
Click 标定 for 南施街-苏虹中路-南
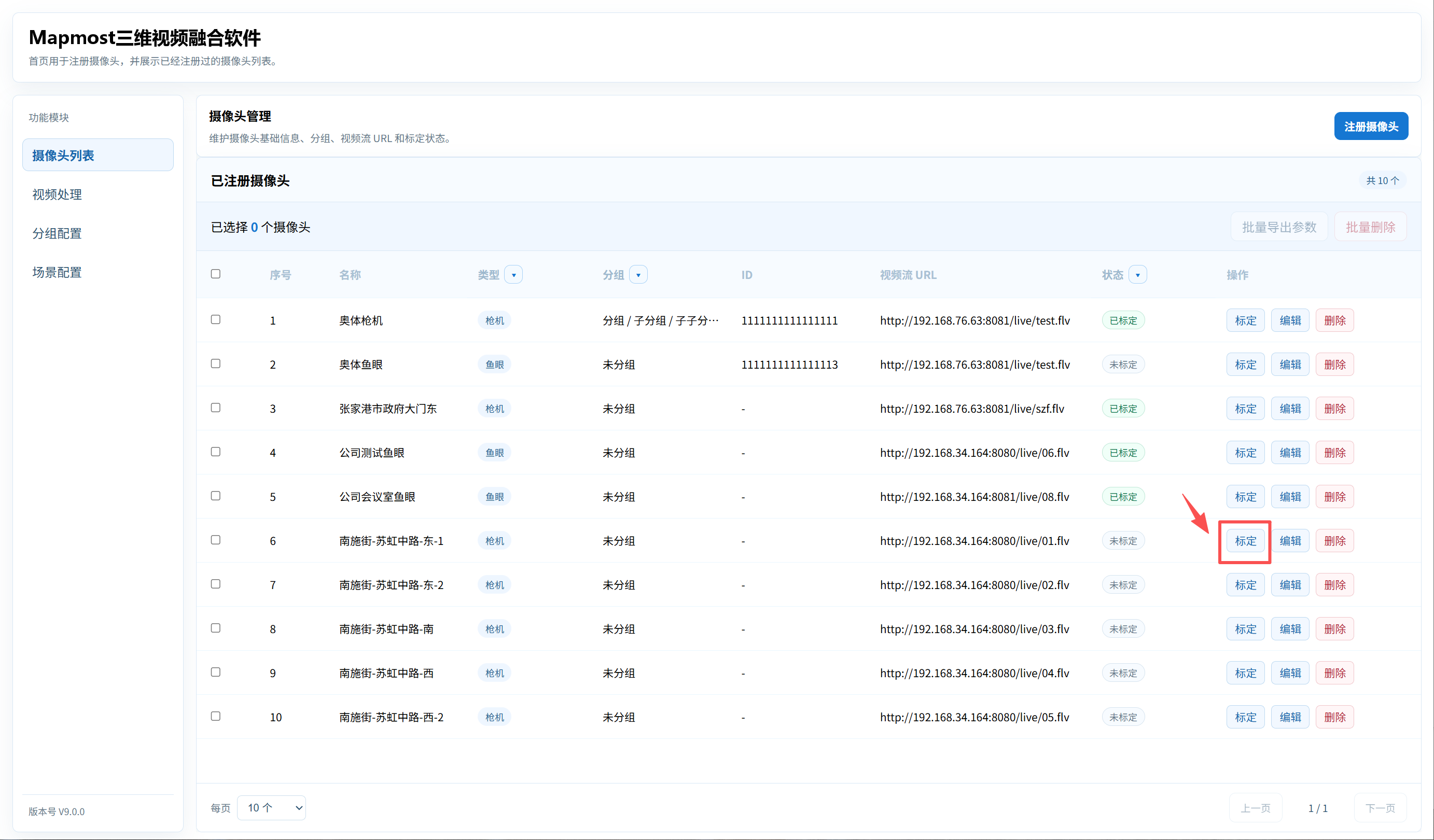[1245, 629]
